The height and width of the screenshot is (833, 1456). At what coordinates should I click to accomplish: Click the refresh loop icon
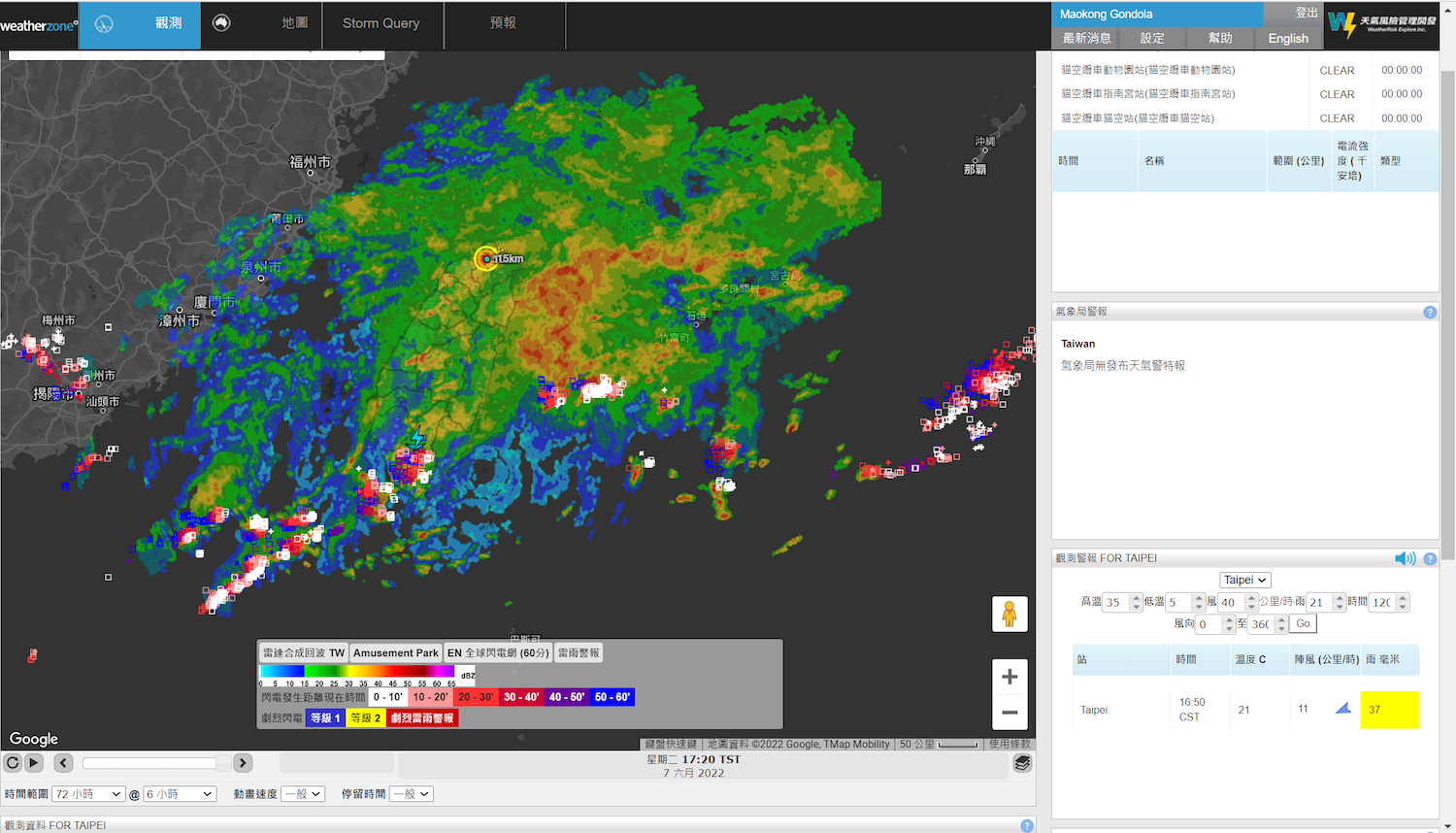[x=14, y=763]
